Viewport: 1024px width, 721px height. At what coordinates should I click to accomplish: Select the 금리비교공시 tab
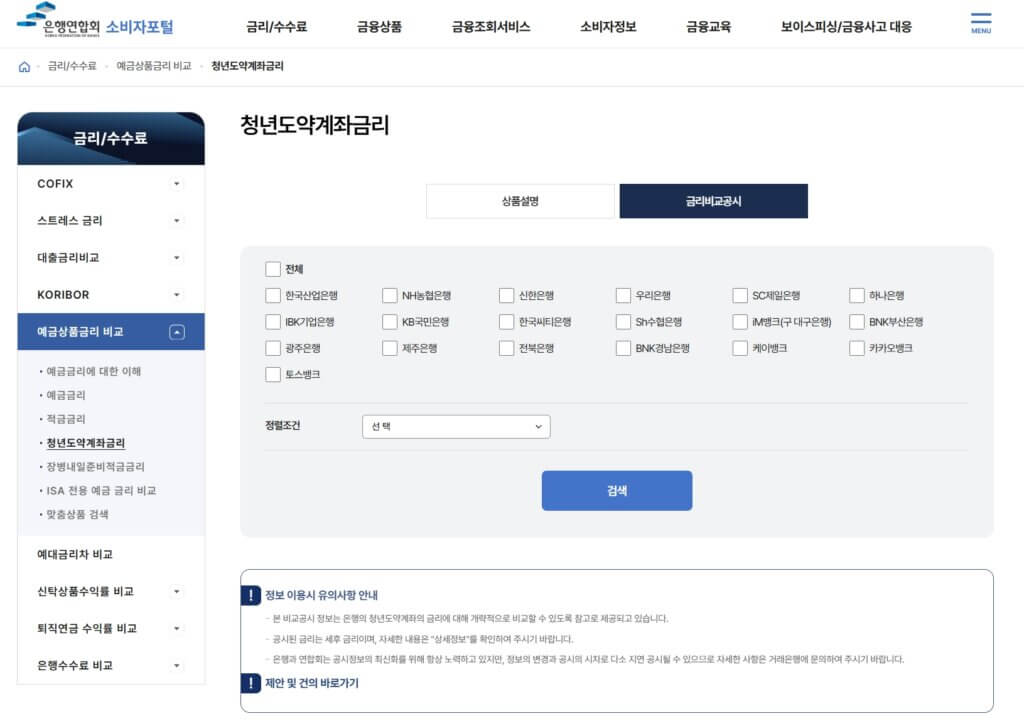click(x=711, y=201)
